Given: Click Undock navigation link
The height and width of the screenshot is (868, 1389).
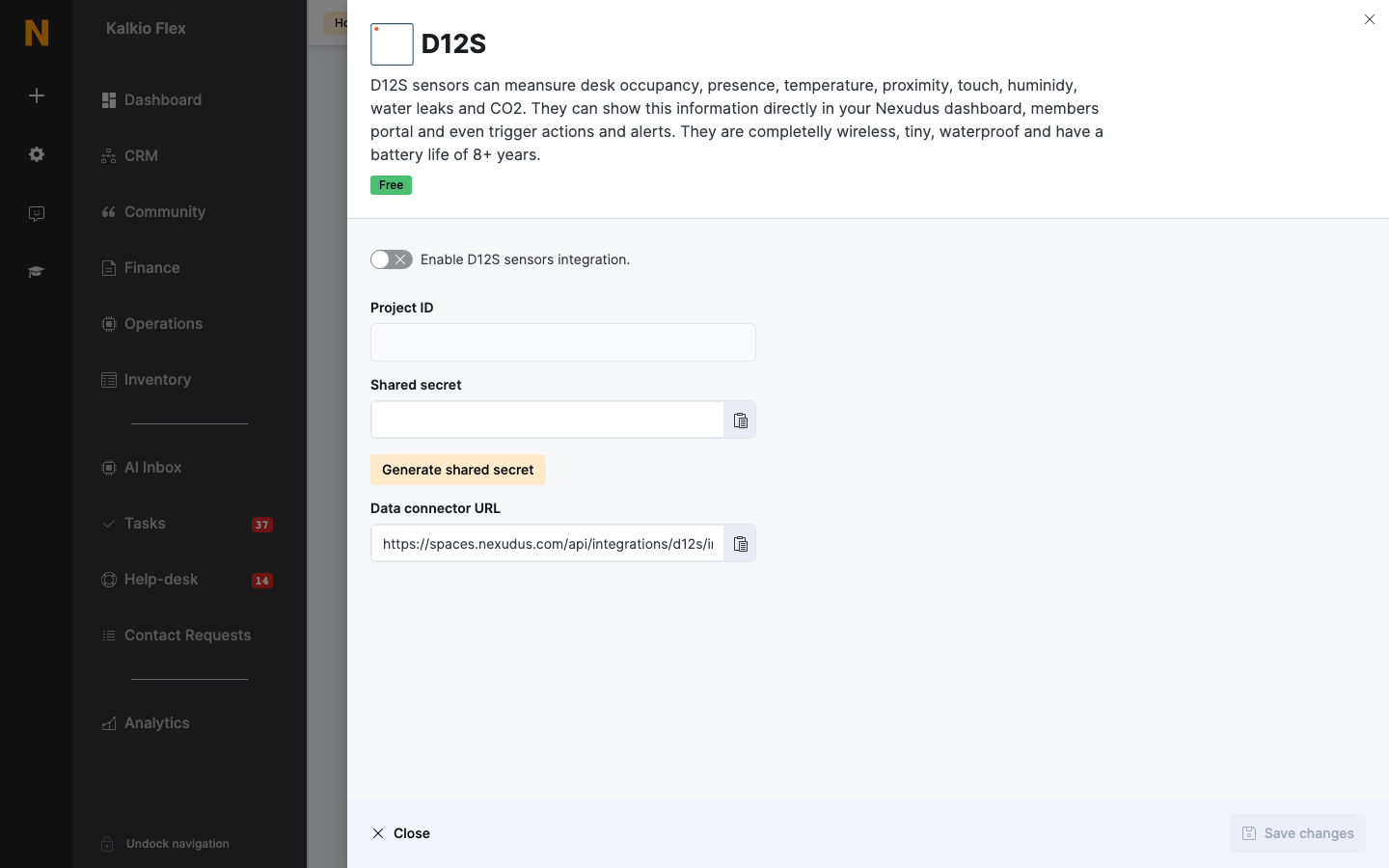Looking at the screenshot, I should click(x=177, y=844).
